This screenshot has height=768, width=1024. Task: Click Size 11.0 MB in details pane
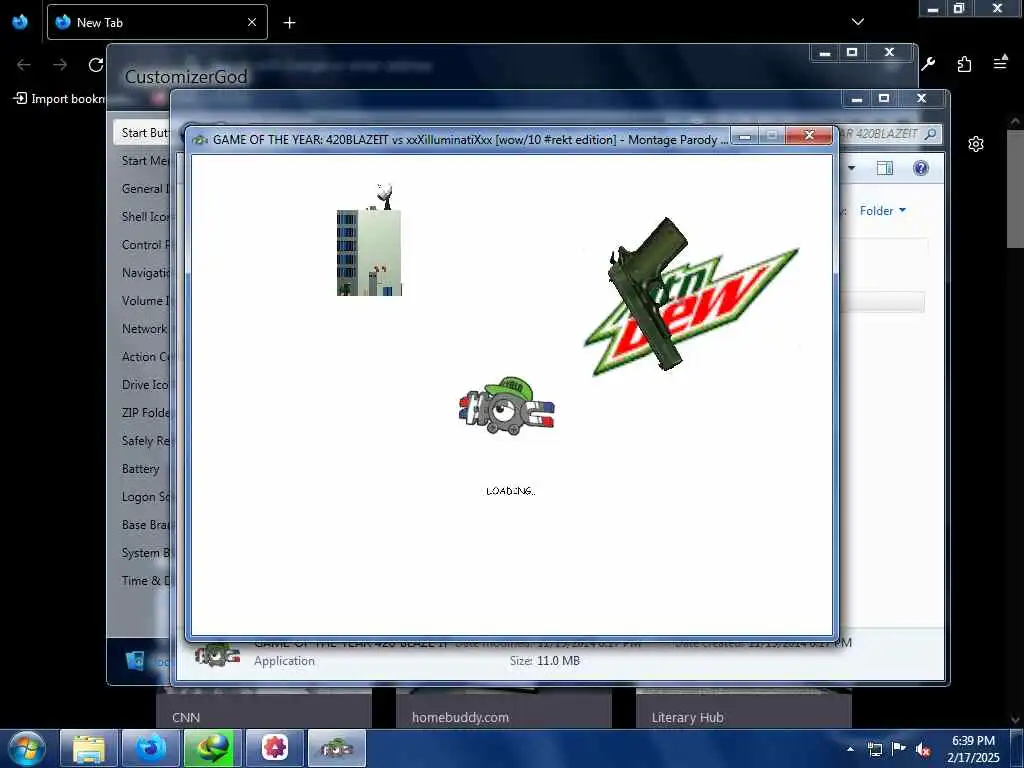click(545, 661)
